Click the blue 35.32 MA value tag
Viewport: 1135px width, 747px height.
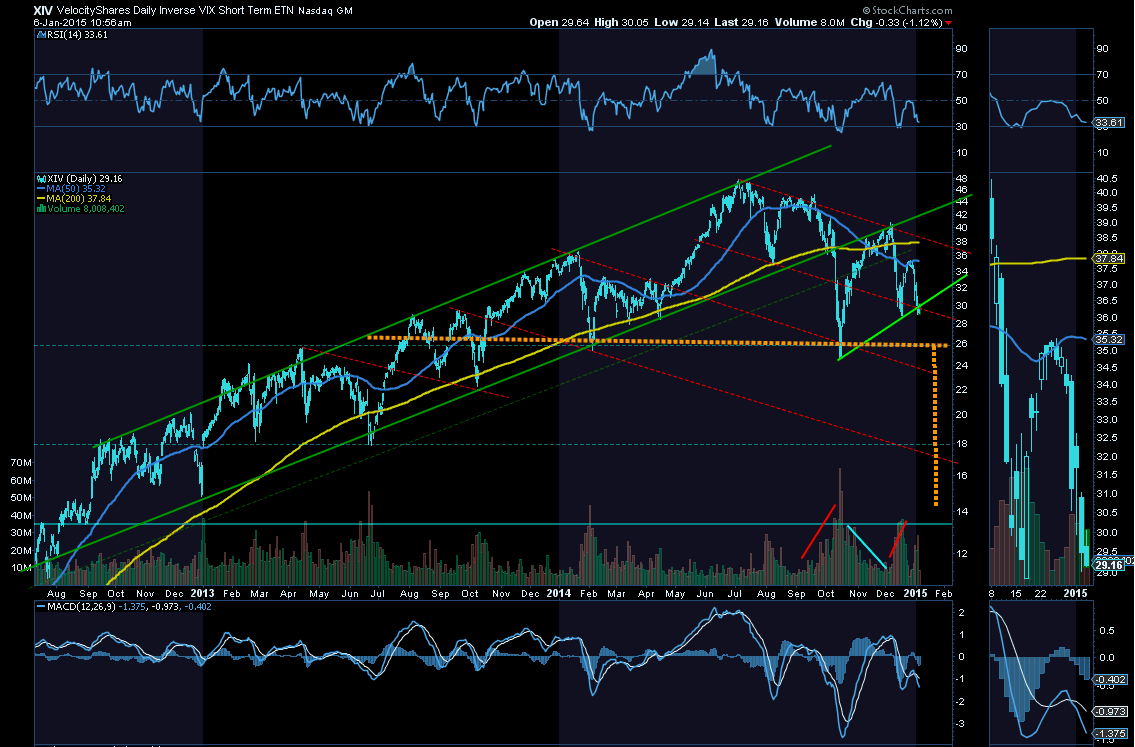point(1110,339)
